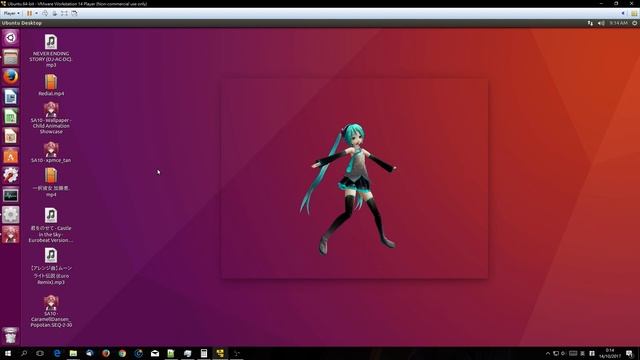The height and width of the screenshot is (360, 640).
Task: Open Windows Action Center notifications
Action: pos(630,353)
